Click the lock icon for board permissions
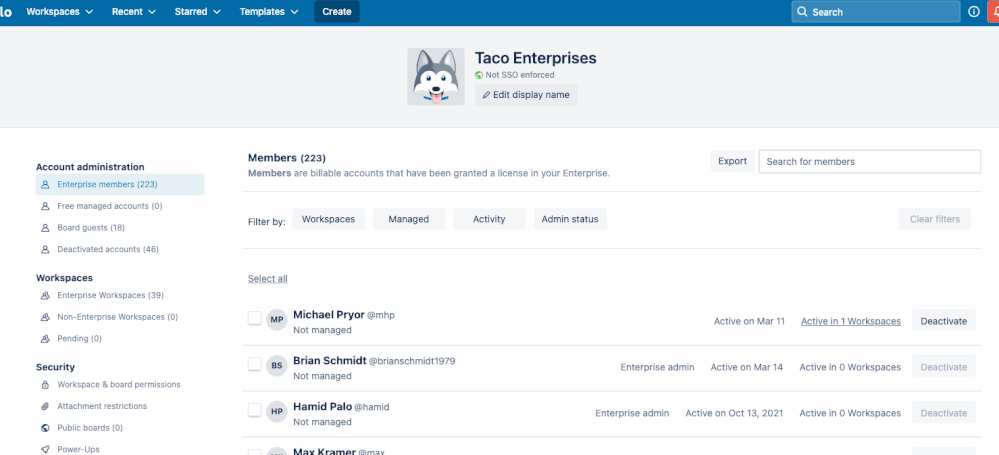 click(45, 385)
